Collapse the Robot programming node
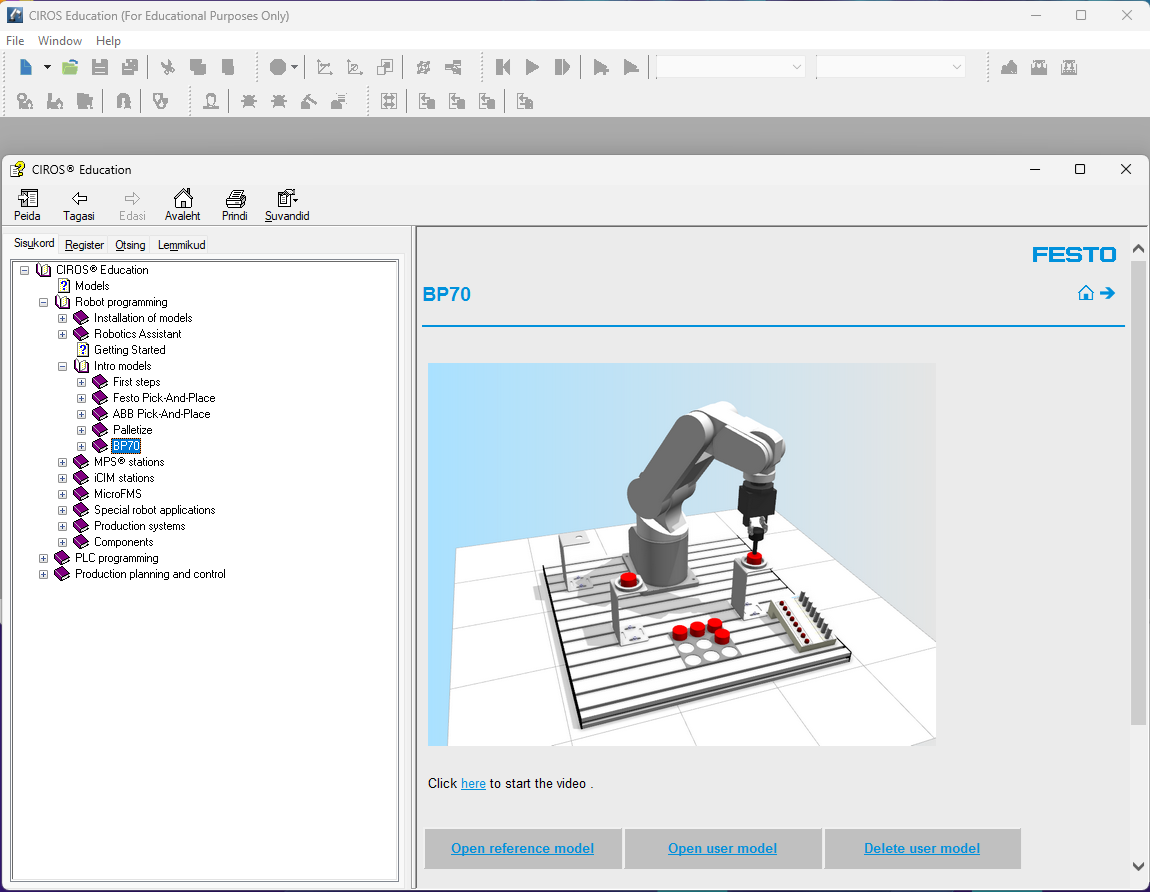 point(43,302)
